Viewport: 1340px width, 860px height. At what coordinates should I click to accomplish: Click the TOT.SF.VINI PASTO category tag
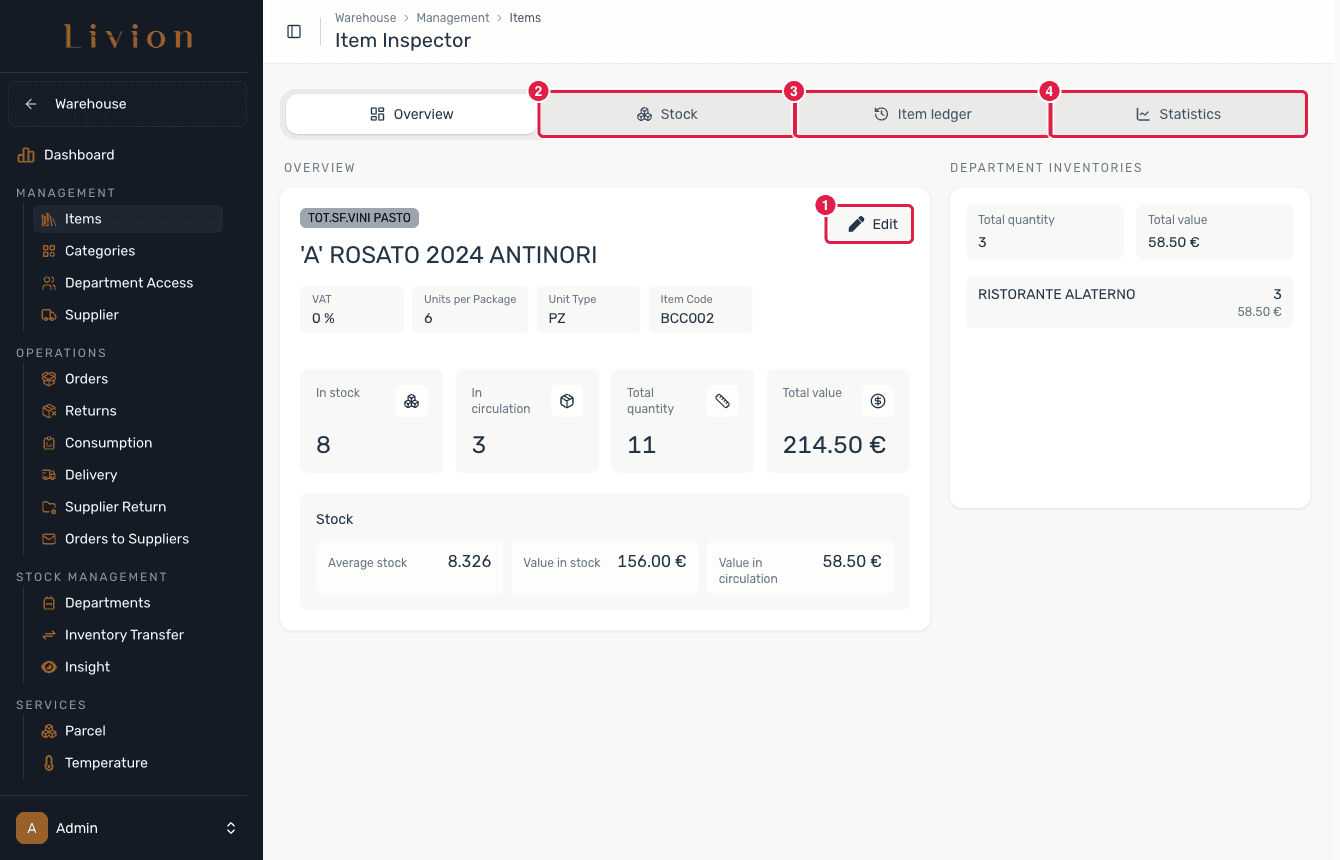click(359, 217)
